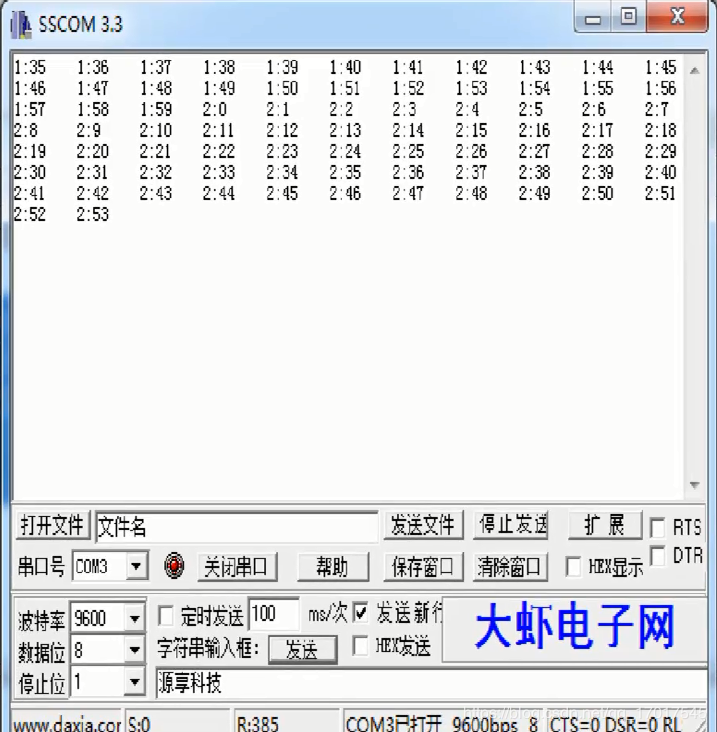
Task: Open the 数据位 data bits dropdown
Action: (x=134, y=650)
